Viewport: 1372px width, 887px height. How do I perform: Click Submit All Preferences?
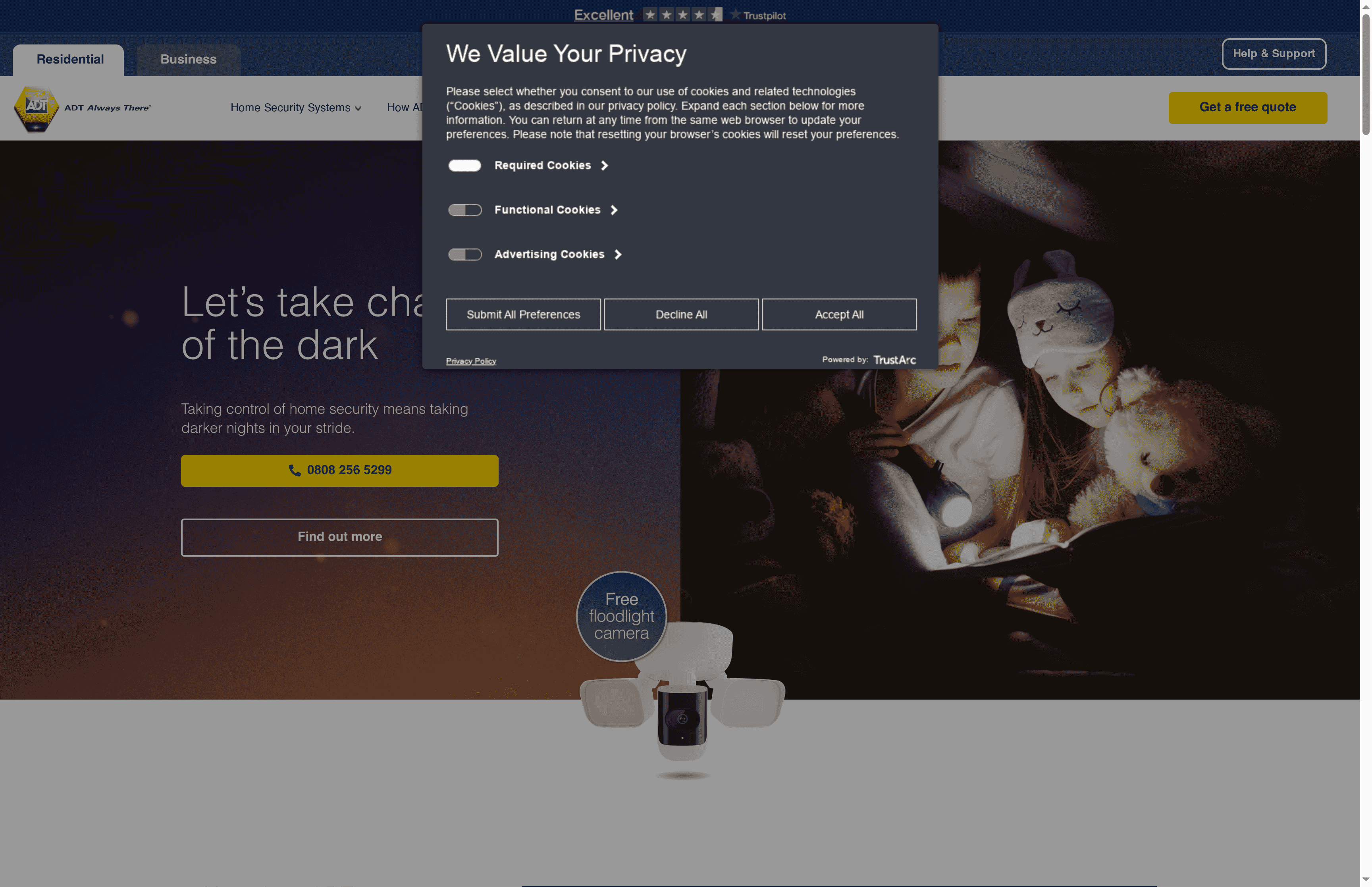coord(523,314)
